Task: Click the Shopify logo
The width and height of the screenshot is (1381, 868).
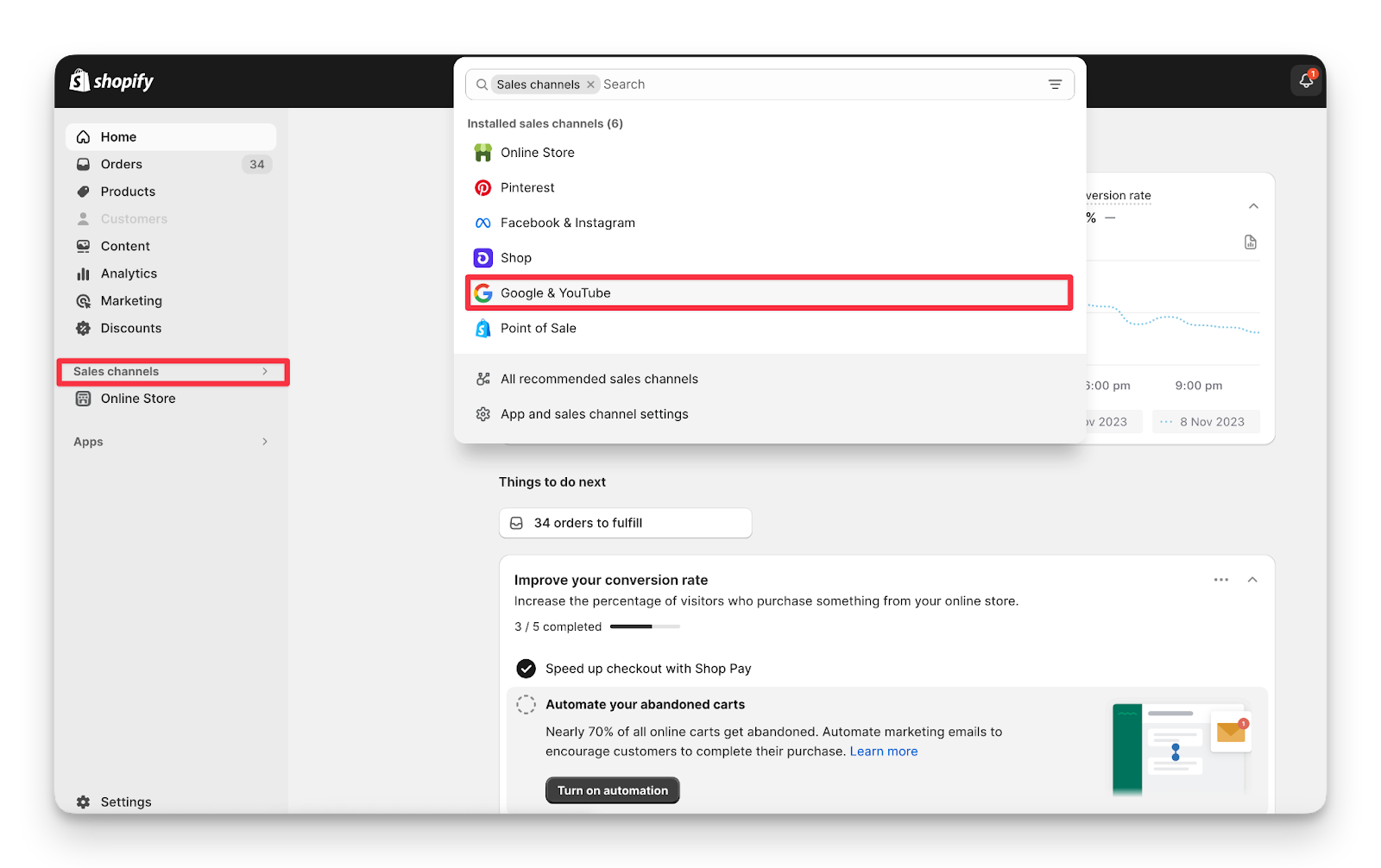Action: (x=111, y=81)
